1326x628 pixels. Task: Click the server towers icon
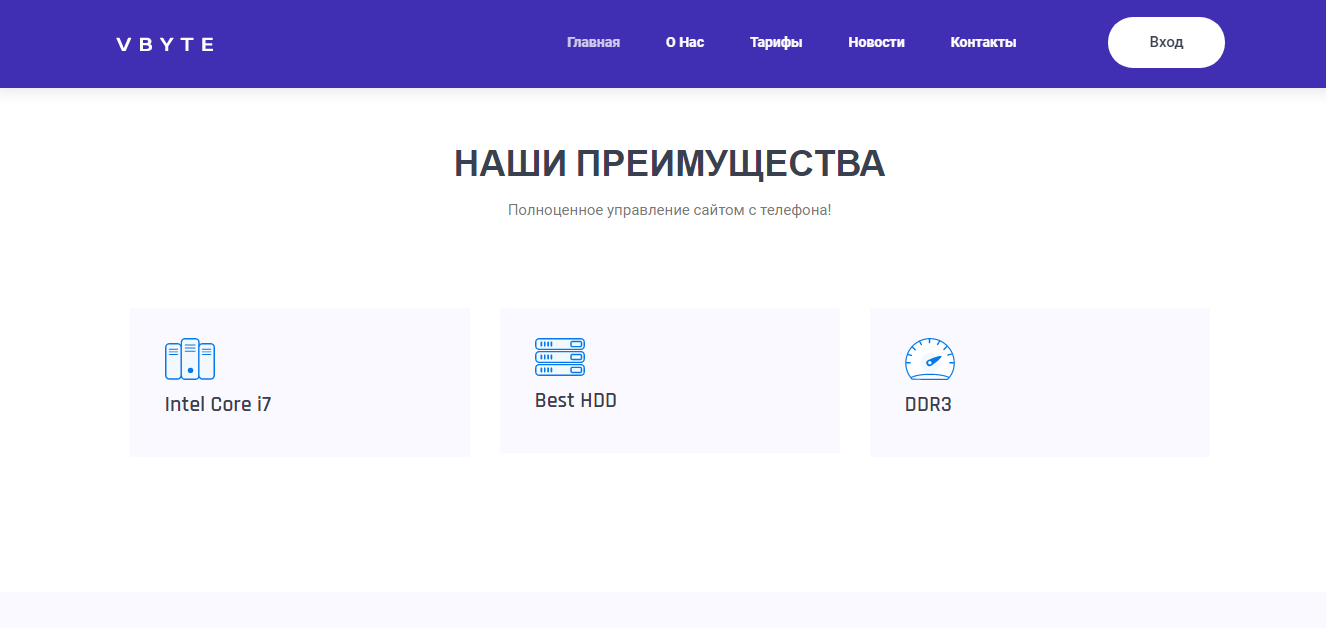point(190,359)
